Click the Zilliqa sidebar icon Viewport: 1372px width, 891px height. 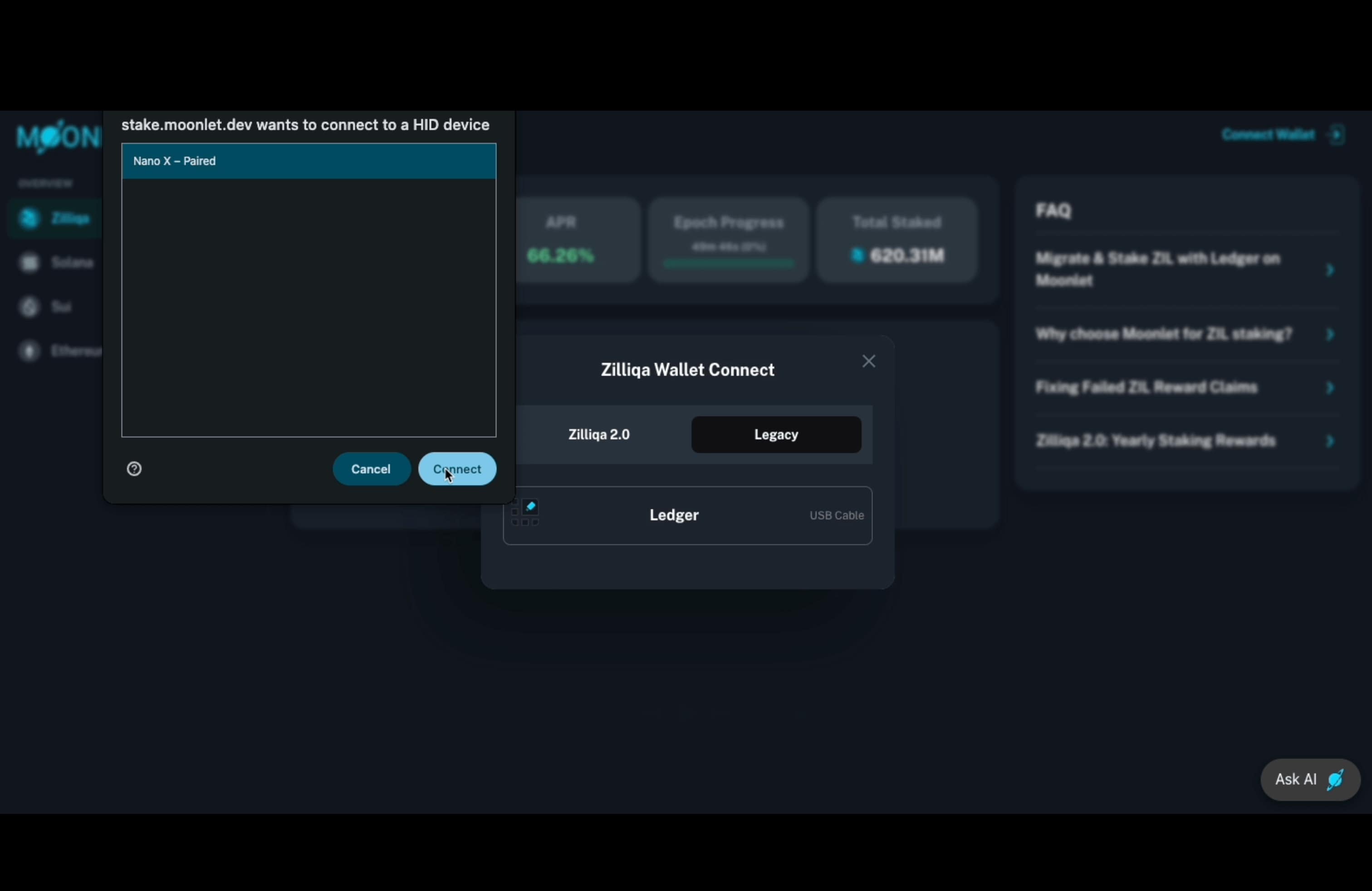[x=29, y=218]
